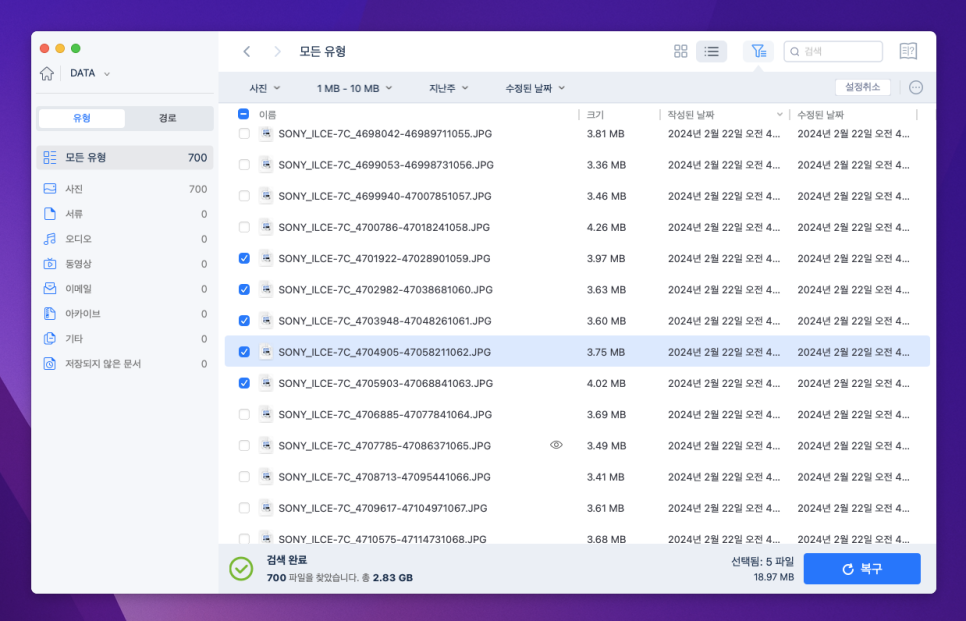Image resolution: width=966 pixels, height=621 pixels.
Task: Open the DATA drive dropdown
Action: point(90,73)
